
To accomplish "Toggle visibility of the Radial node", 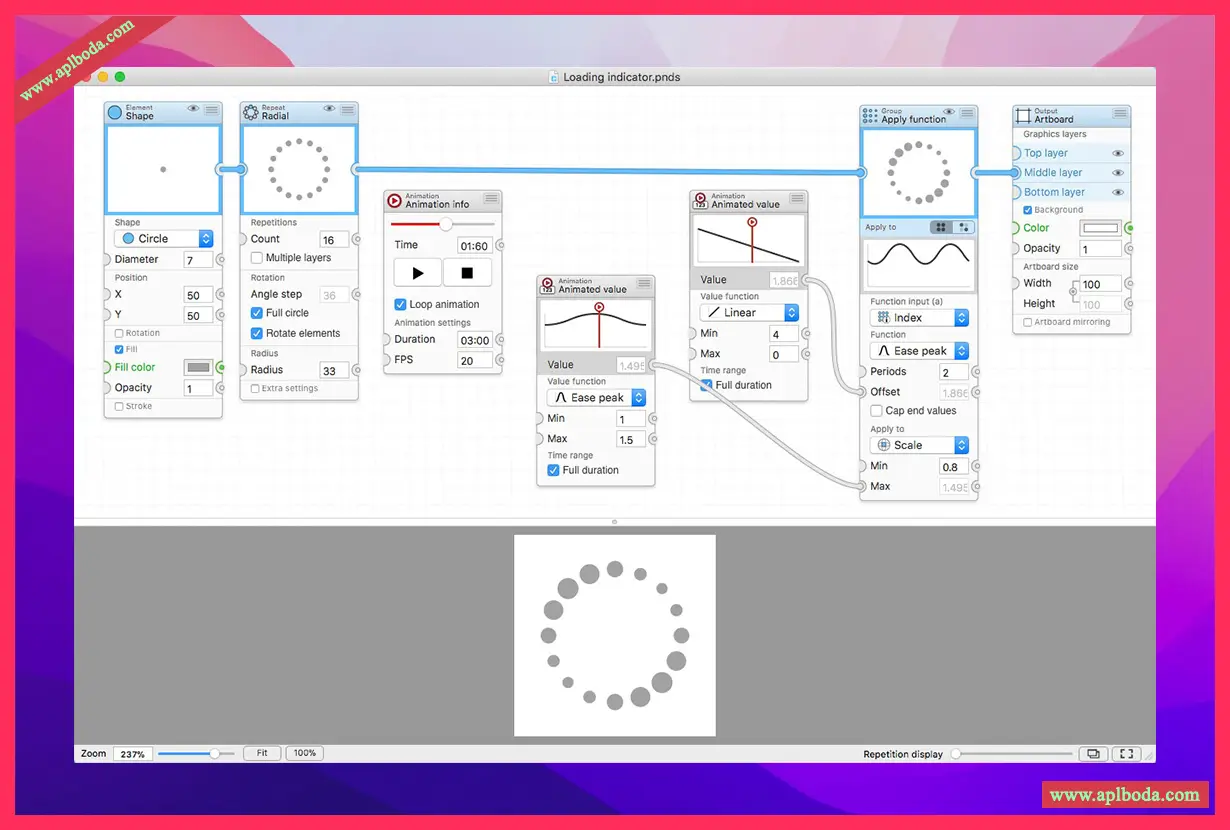I will (329, 108).
